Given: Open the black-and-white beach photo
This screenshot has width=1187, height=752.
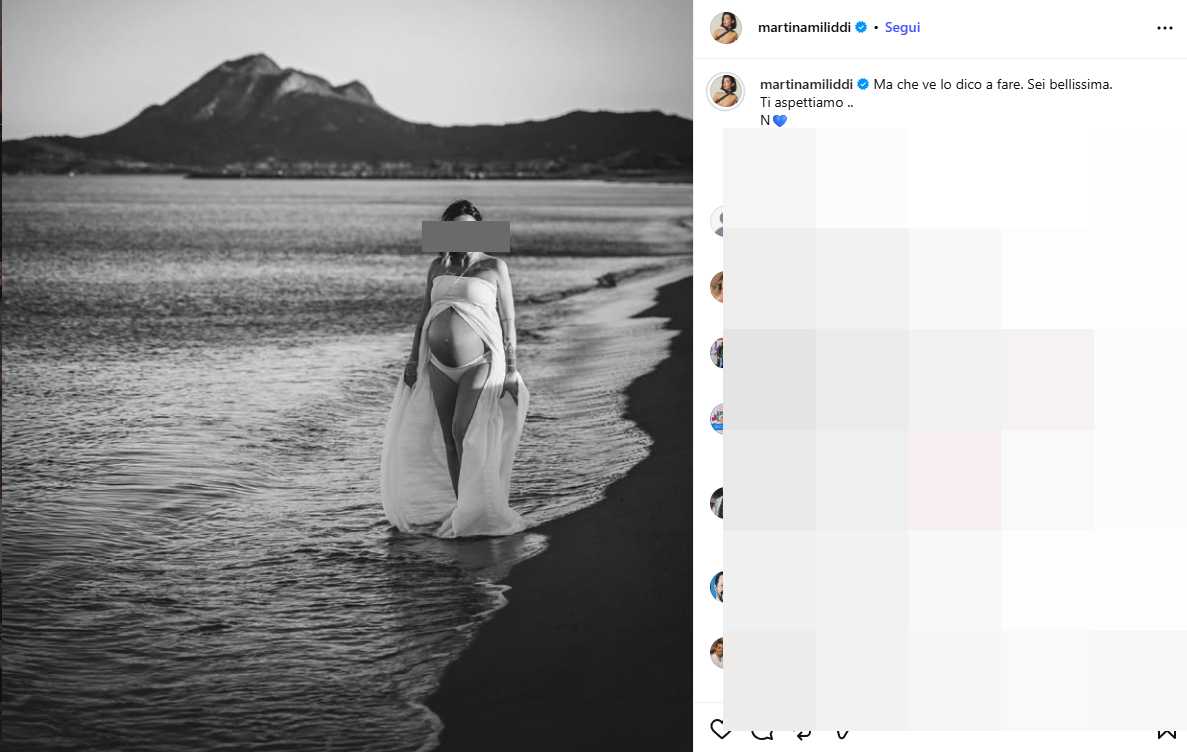Looking at the screenshot, I should pyautogui.click(x=347, y=376).
